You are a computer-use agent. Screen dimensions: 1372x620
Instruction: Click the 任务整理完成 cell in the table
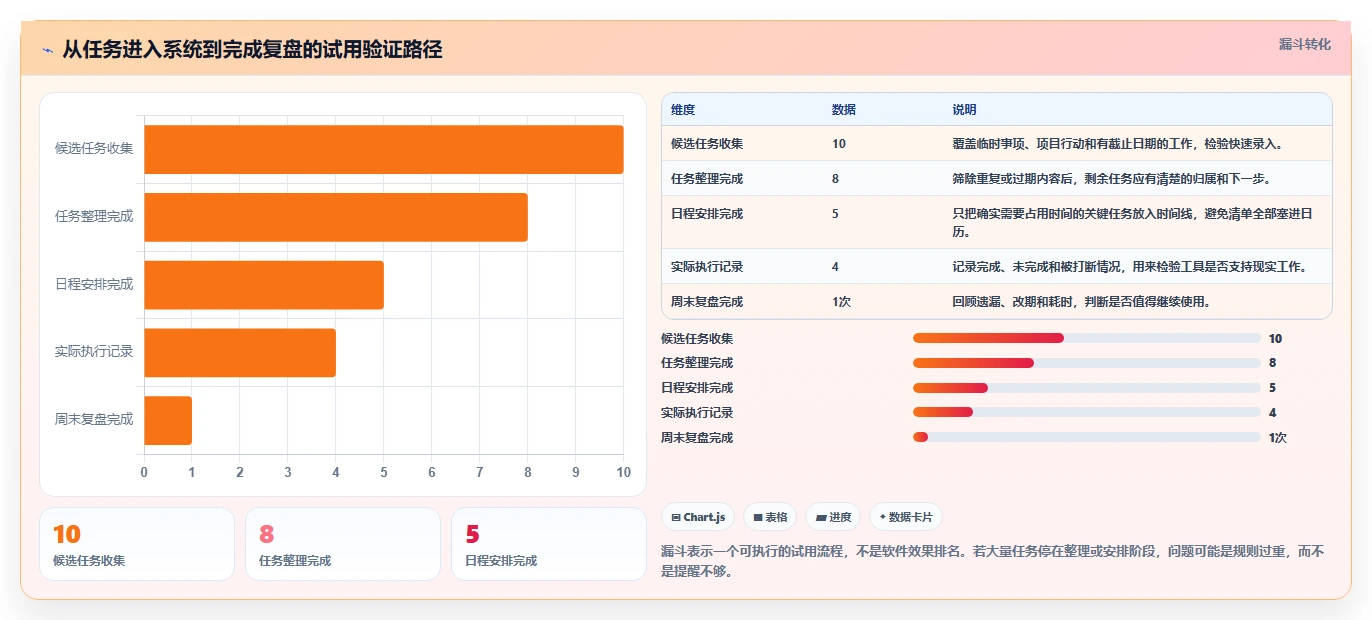point(707,178)
